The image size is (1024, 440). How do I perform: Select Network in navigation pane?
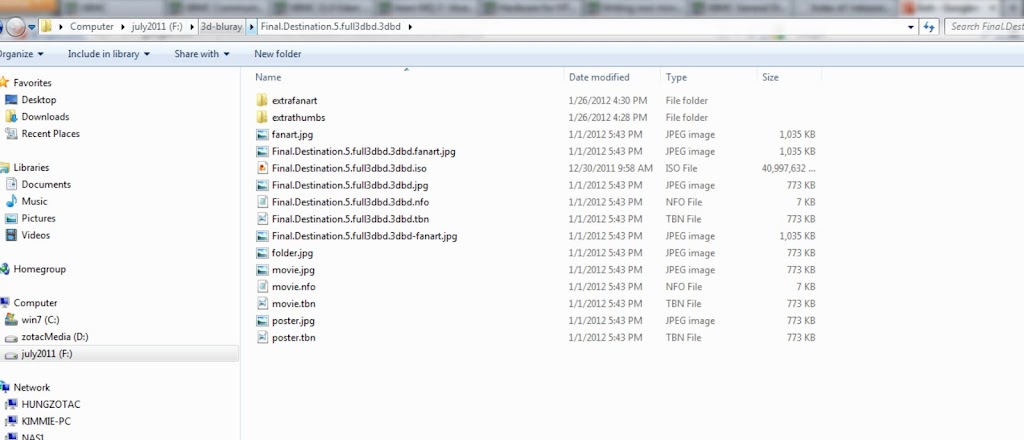click(31, 388)
